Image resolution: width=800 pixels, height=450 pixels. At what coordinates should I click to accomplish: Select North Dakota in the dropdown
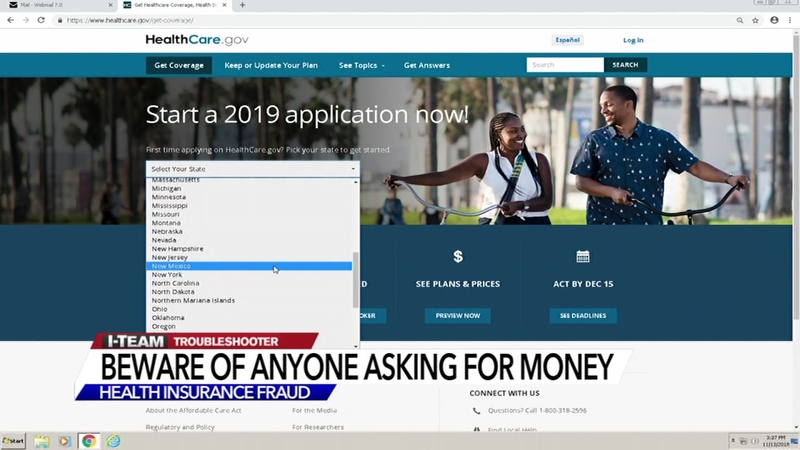pyautogui.click(x=173, y=292)
